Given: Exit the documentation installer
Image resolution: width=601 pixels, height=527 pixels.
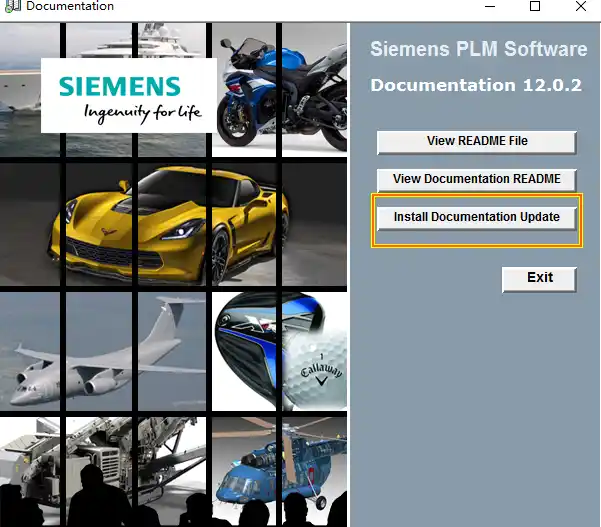Looking at the screenshot, I should [x=539, y=279].
